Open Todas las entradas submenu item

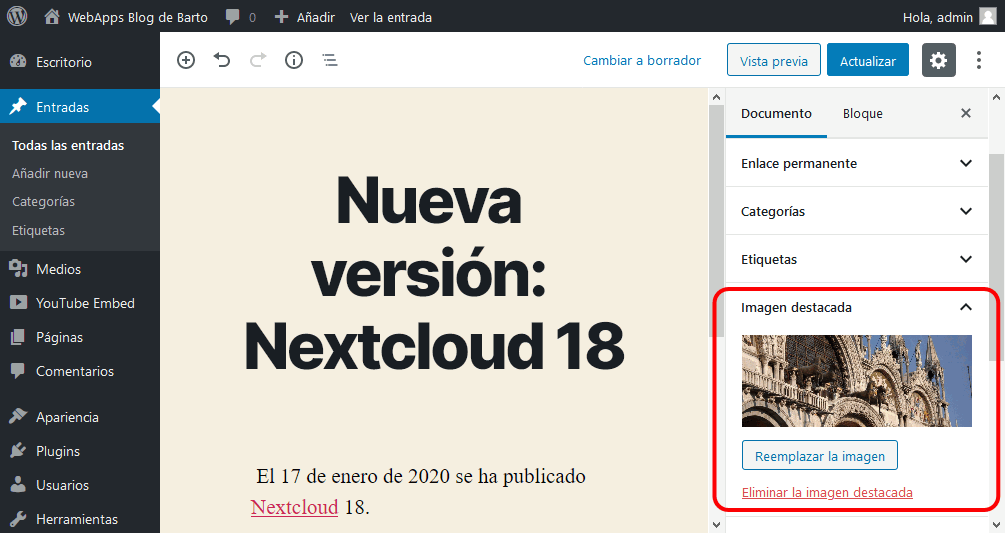tap(68, 145)
